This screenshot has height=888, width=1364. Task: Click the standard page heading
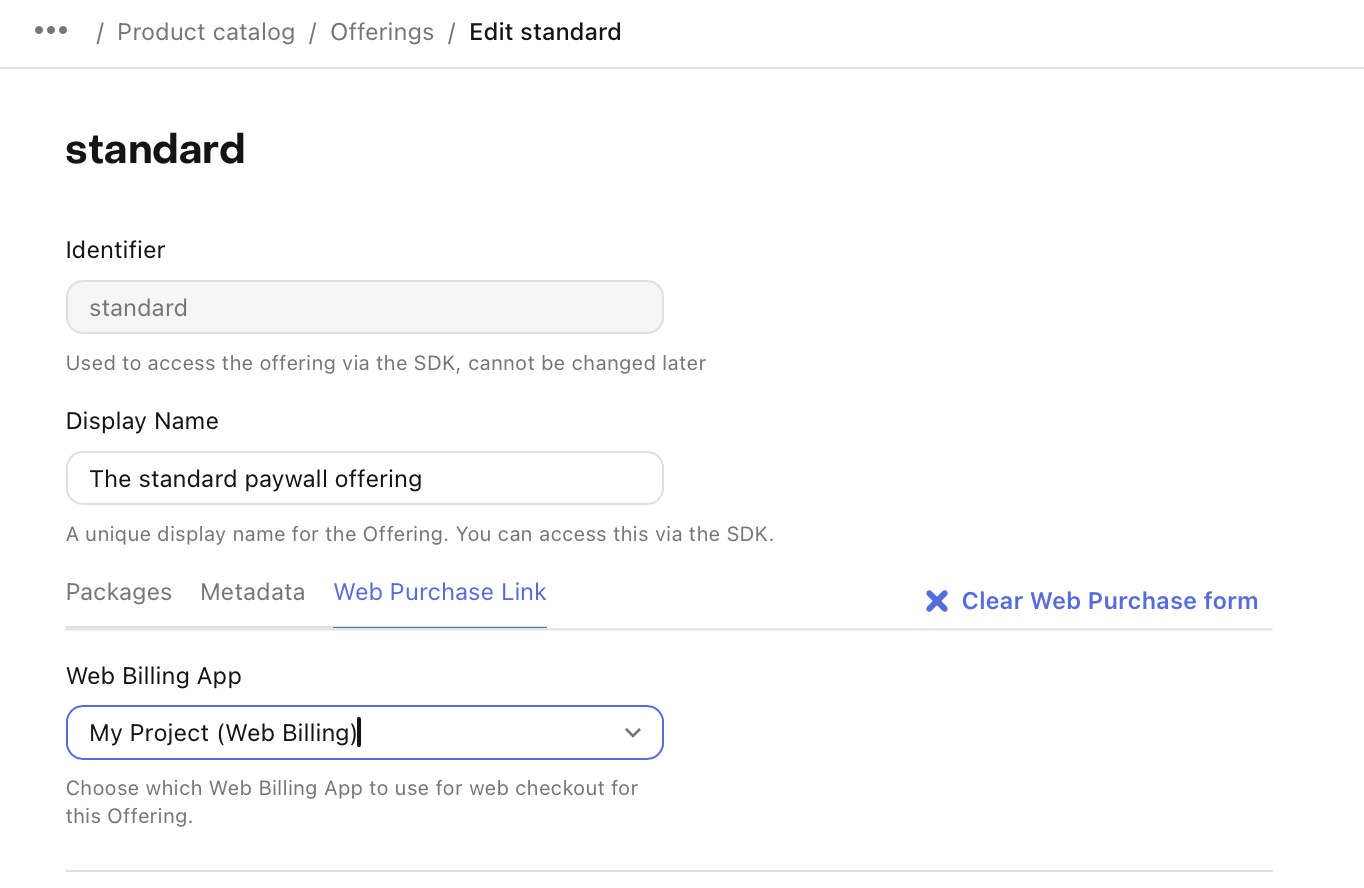[155, 149]
